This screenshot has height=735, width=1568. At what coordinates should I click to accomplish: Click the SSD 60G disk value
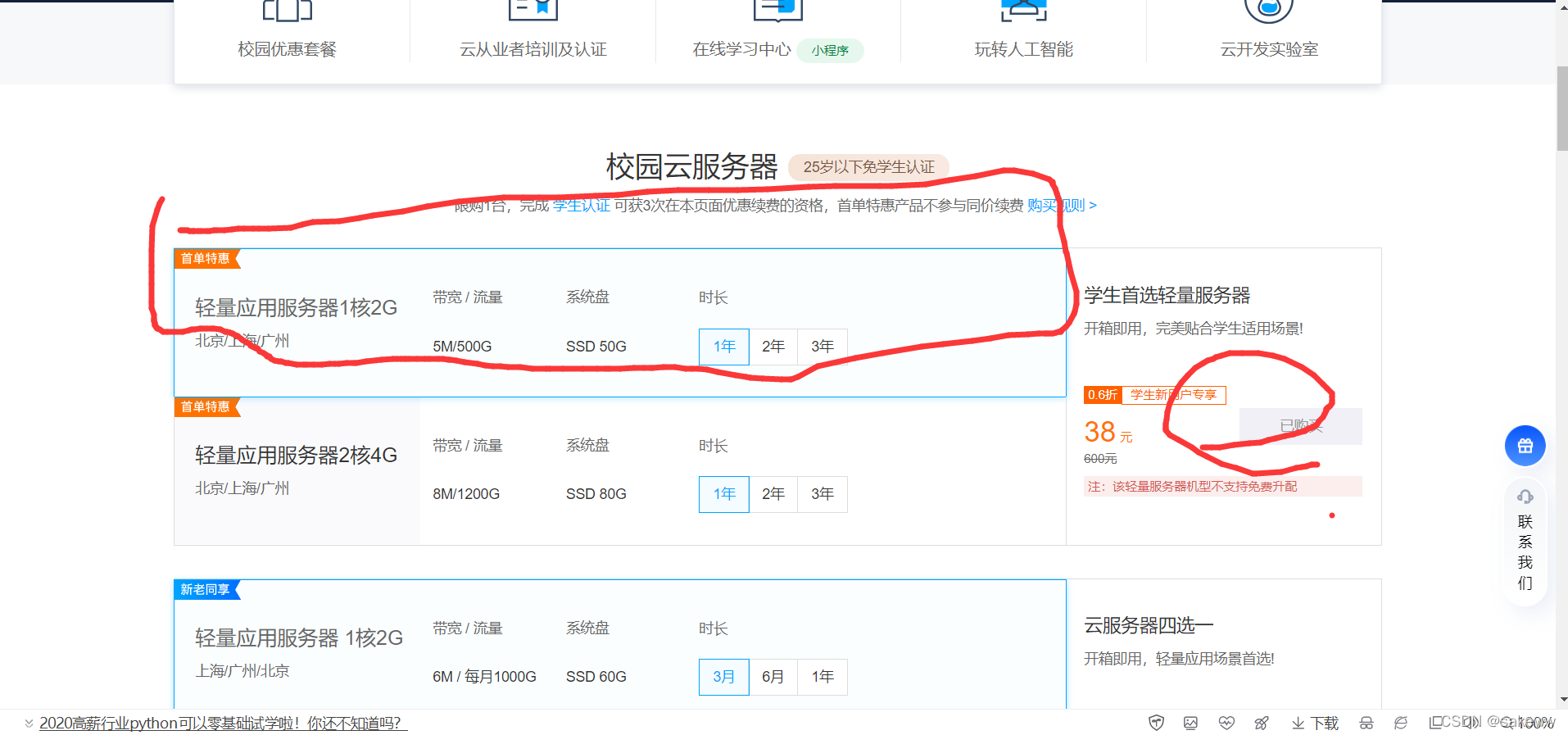596,677
